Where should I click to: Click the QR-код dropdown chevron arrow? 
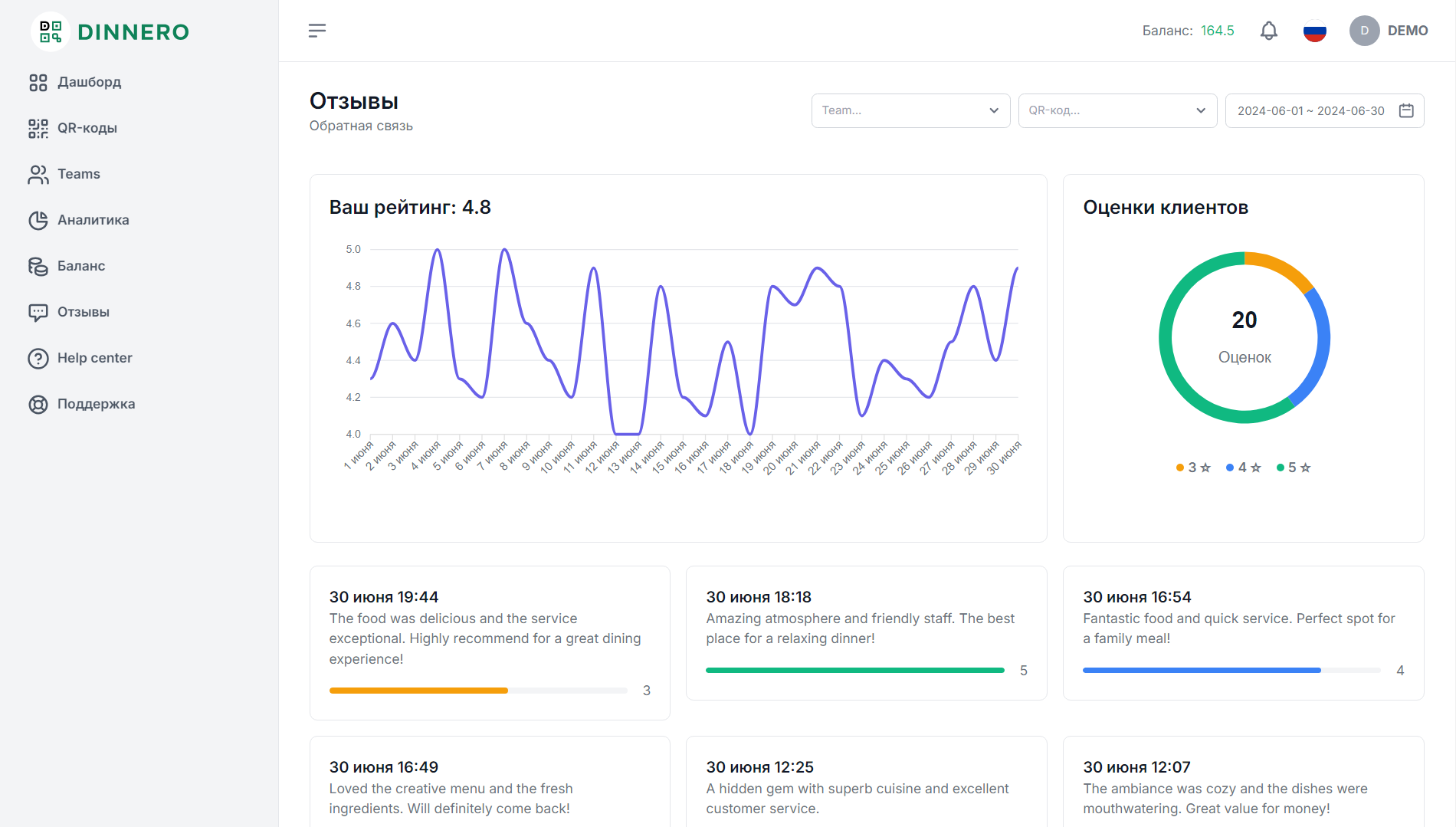tap(1201, 110)
